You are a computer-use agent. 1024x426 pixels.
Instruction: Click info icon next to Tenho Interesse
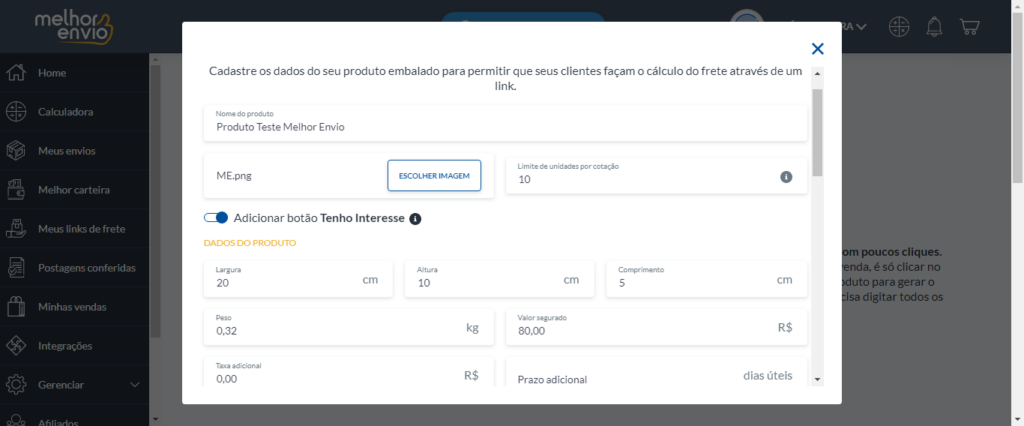pyautogui.click(x=415, y=219)
